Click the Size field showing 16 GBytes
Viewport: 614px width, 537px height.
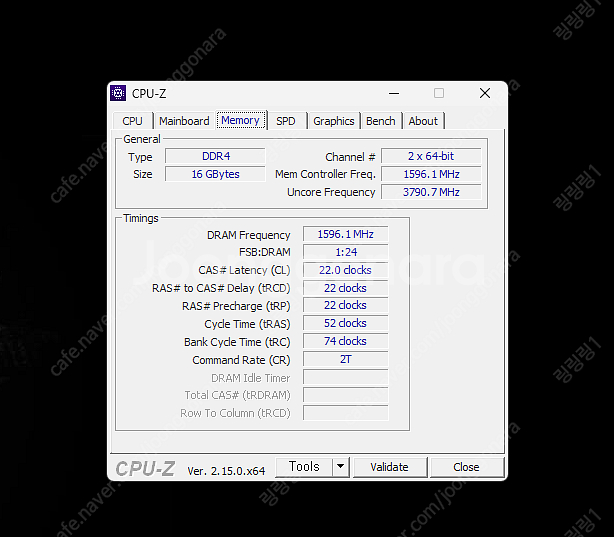tap(215, 174)
